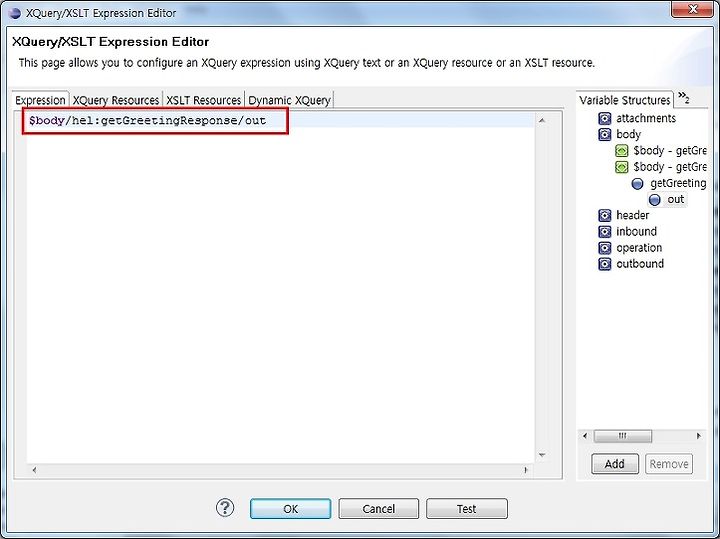Select the out tree node
This screenshot has width=720, height=539.
(675, 199)
